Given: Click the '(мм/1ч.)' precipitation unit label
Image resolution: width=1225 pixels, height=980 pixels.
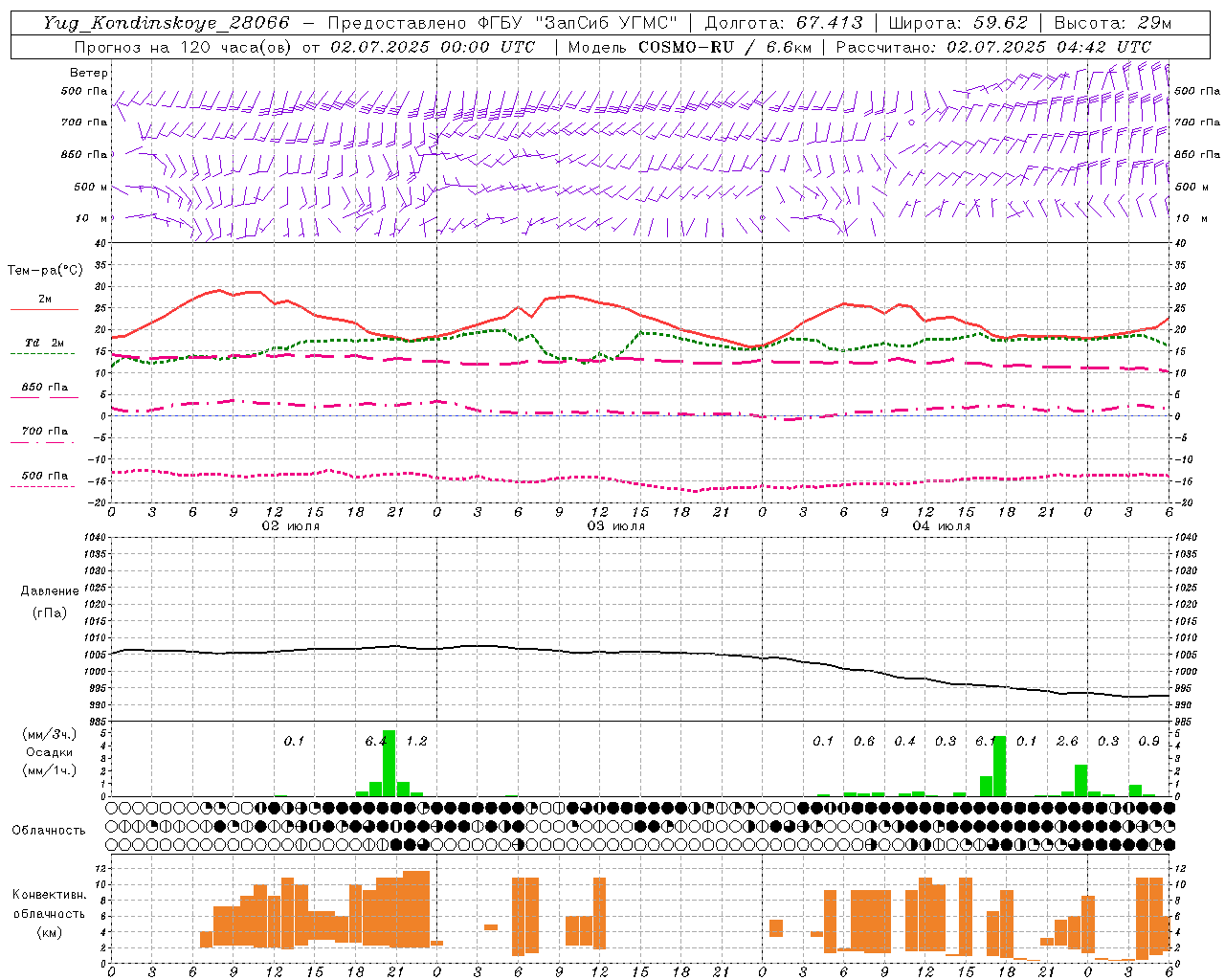Looking at the screenshot, I should pos(49,770).
